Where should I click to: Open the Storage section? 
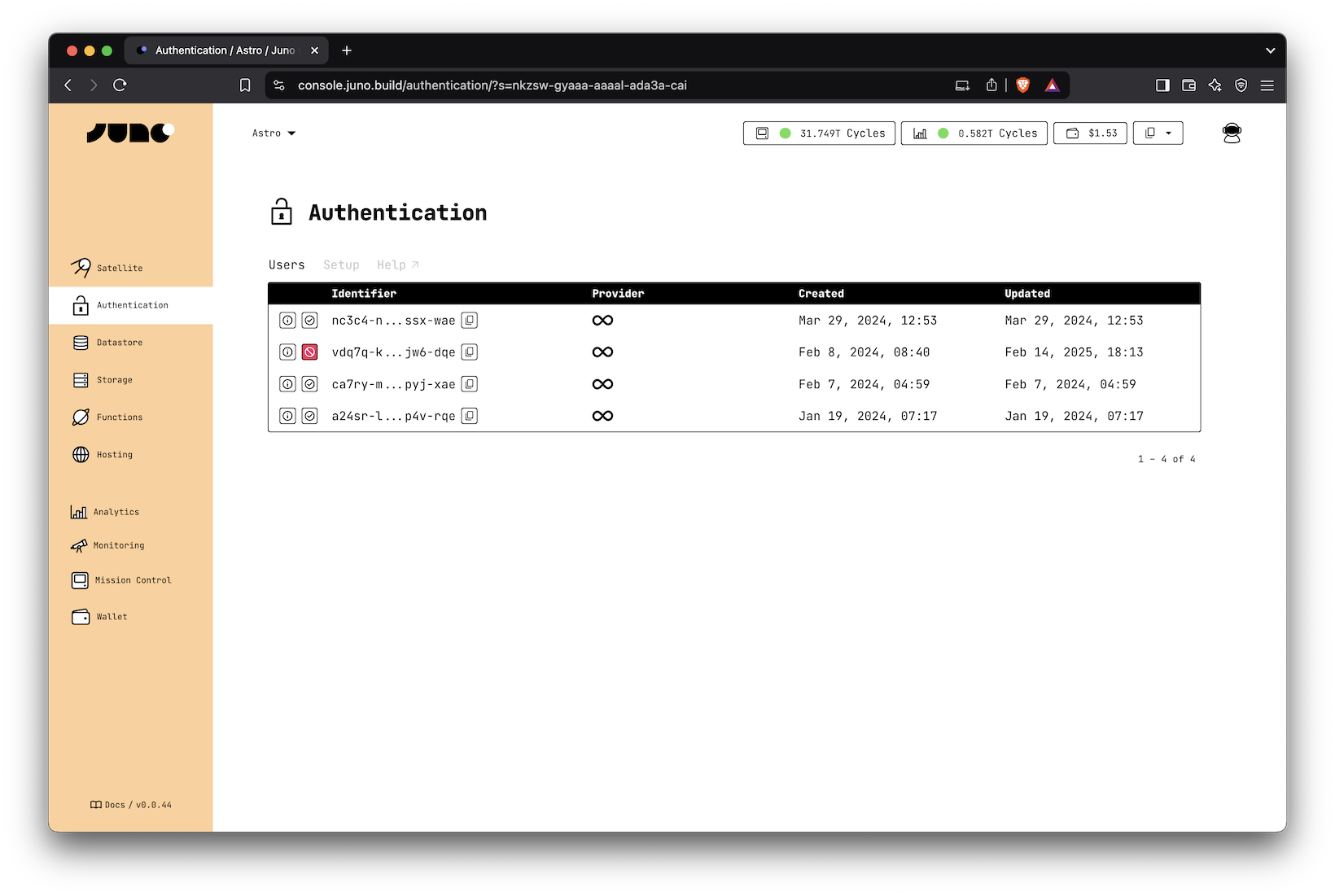[x=113, y=380]
